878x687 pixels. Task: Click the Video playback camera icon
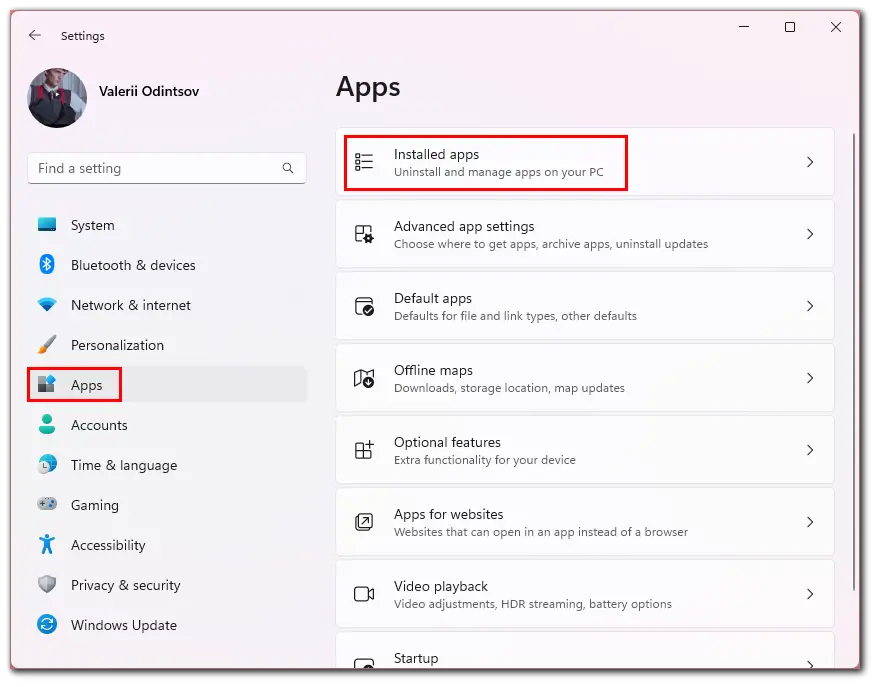click(364, 594)
